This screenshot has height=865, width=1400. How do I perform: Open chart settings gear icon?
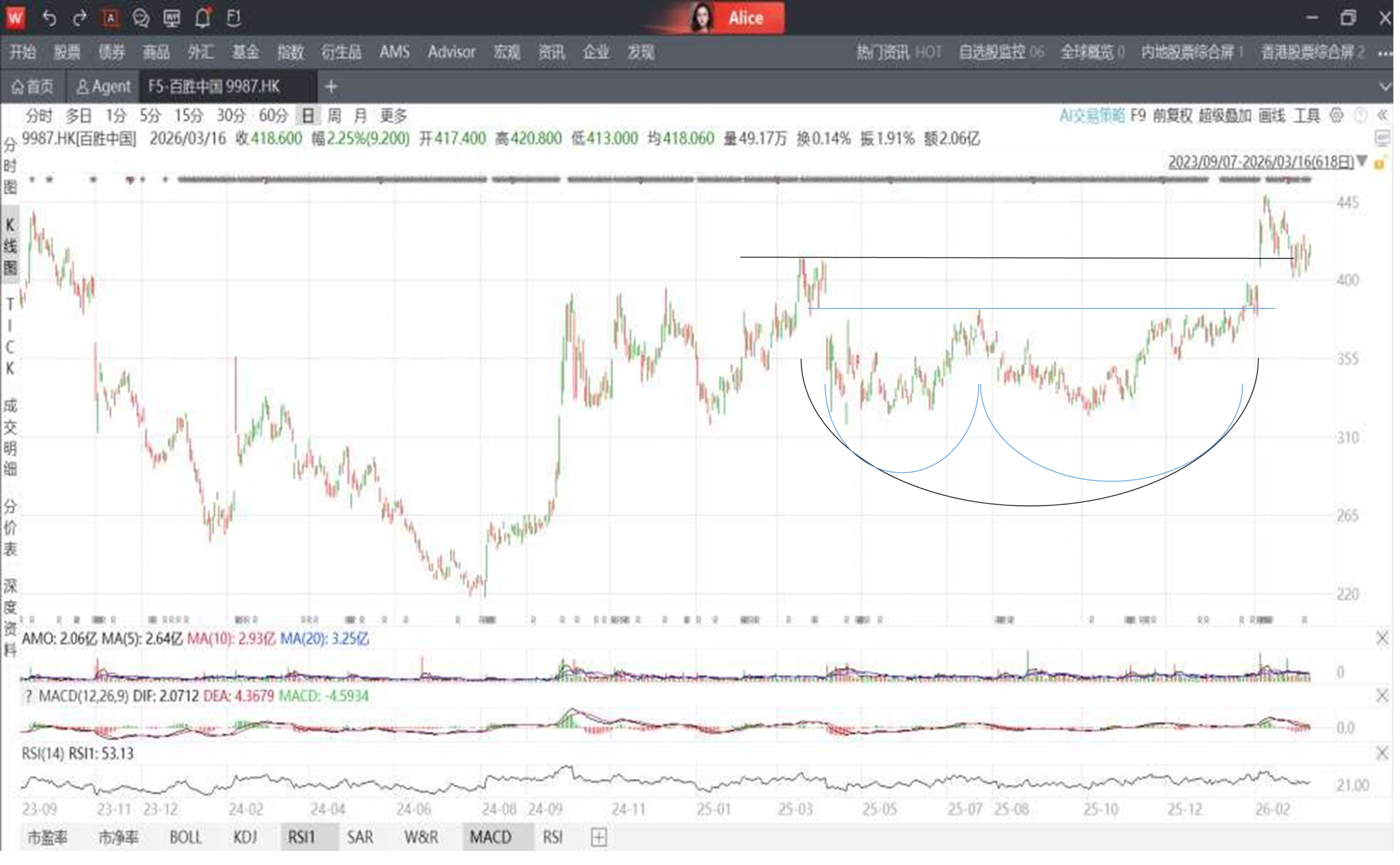1337,116
